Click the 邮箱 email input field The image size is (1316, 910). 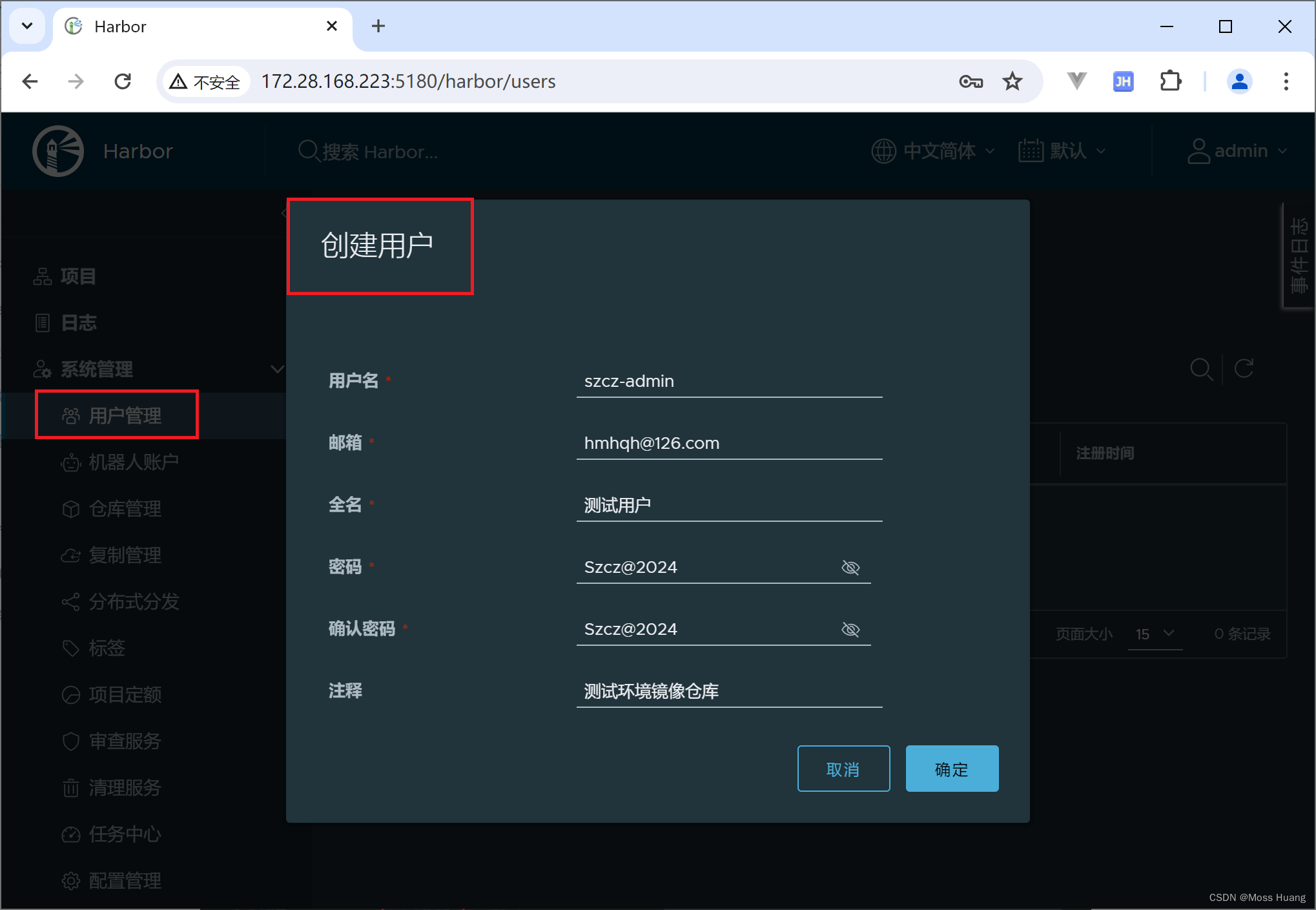pyautogui.click(x=729, y=444)
